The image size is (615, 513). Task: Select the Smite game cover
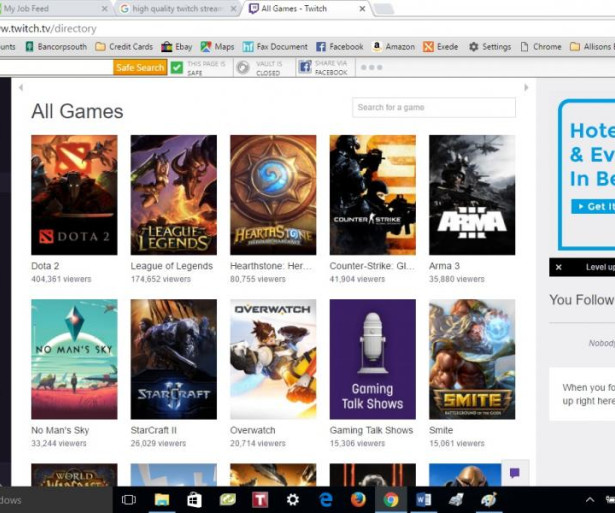click(472, 359)
